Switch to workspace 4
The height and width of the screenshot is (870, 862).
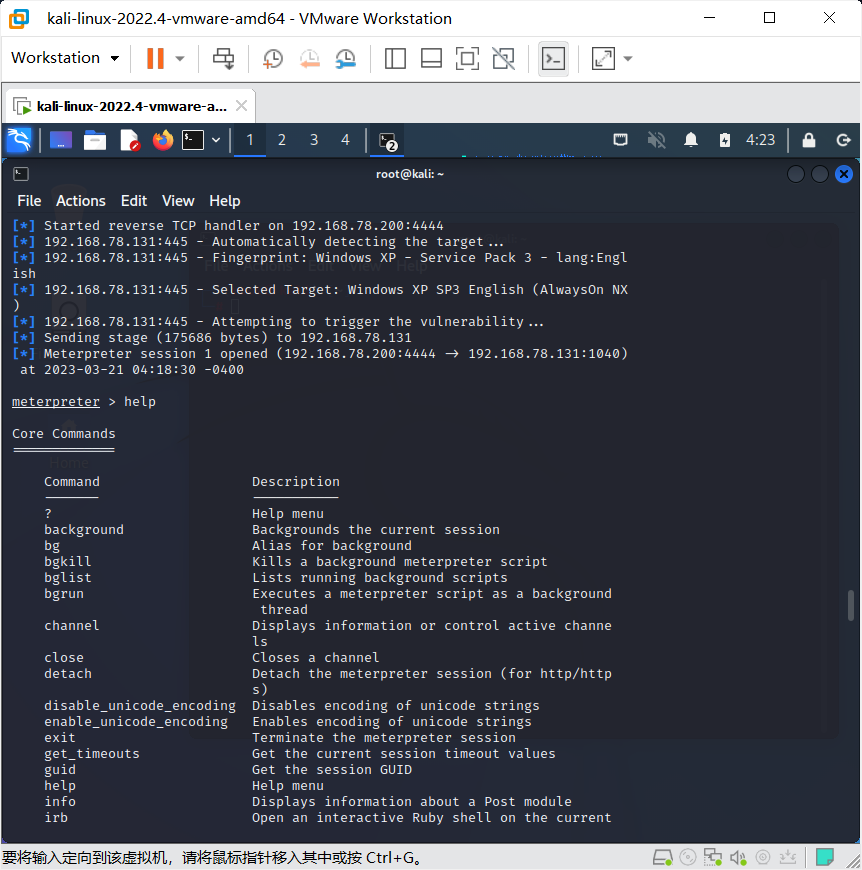pos(345,140)
